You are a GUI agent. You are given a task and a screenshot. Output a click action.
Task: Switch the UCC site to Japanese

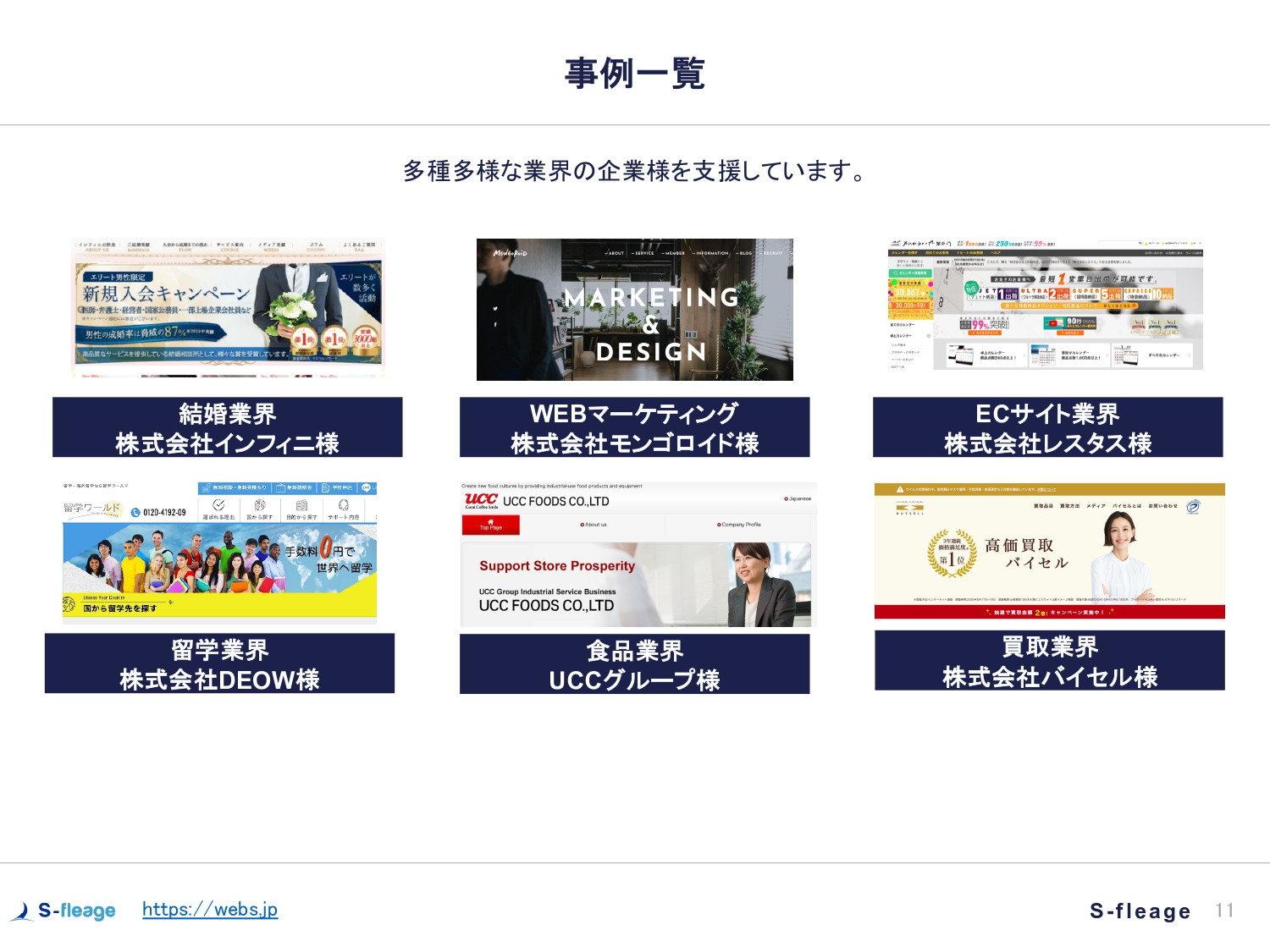(798, 498)
